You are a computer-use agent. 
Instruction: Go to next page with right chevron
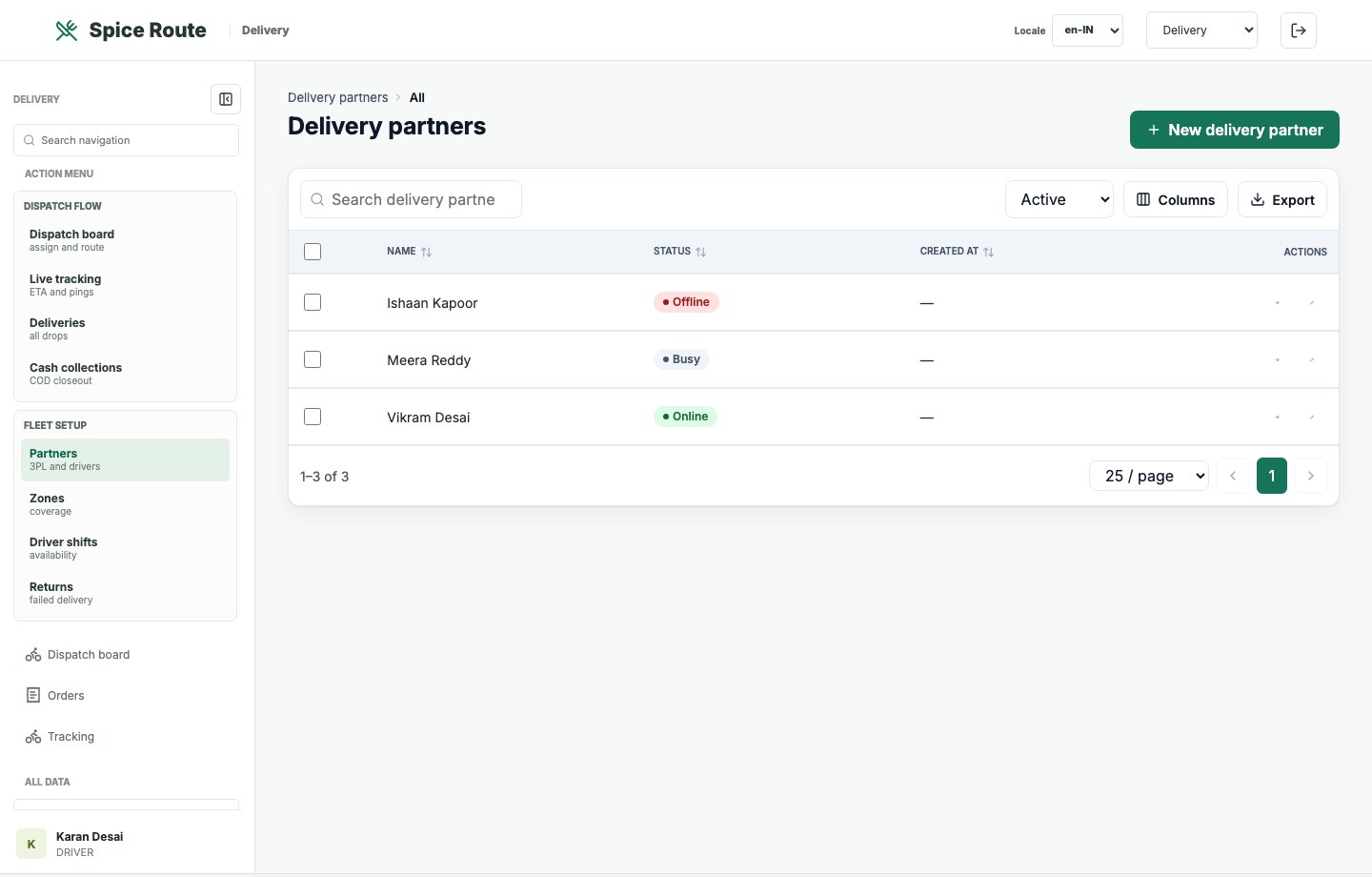point(1311,476)
